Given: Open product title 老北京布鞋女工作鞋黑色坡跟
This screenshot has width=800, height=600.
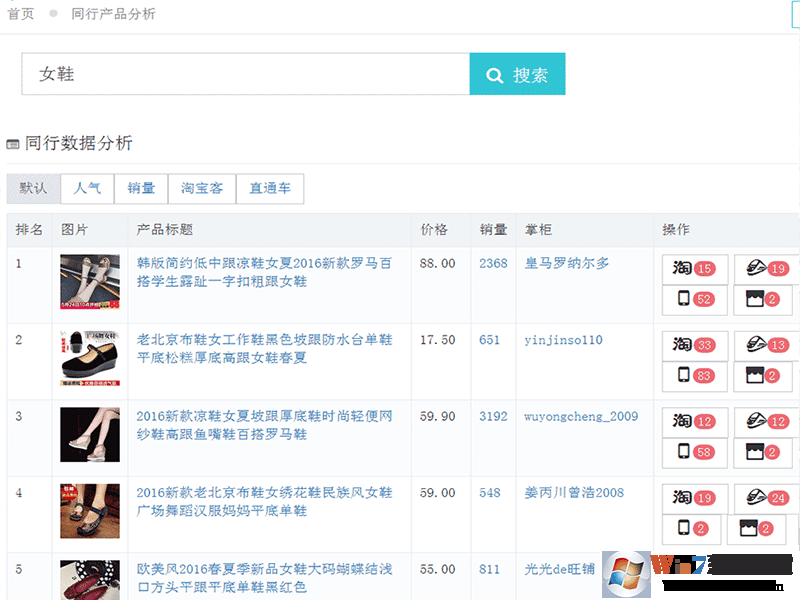Looking at the screenshot, I should [x=264, y=349].
